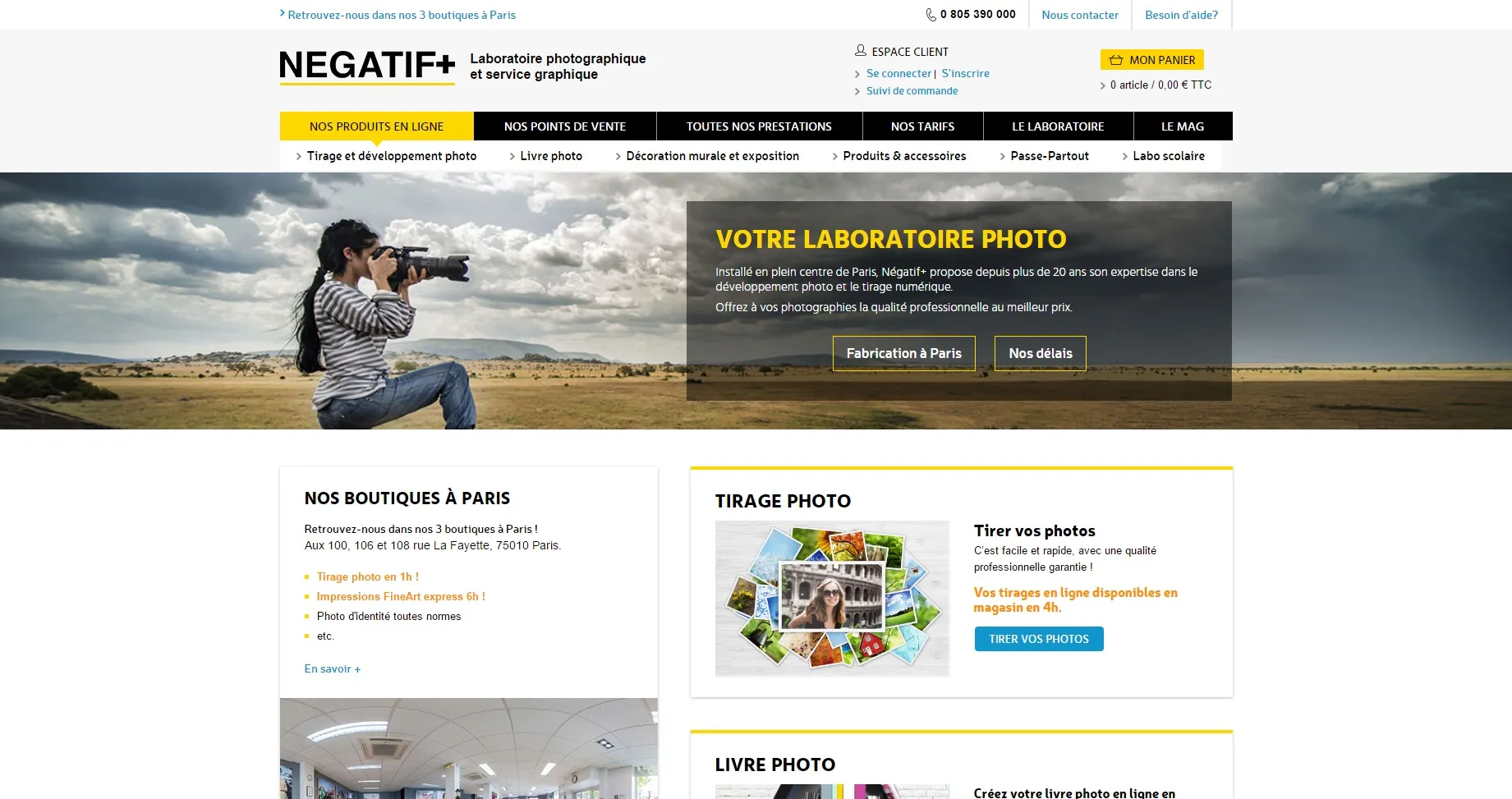Select the S'inscrire link

[x=965, y=73]
